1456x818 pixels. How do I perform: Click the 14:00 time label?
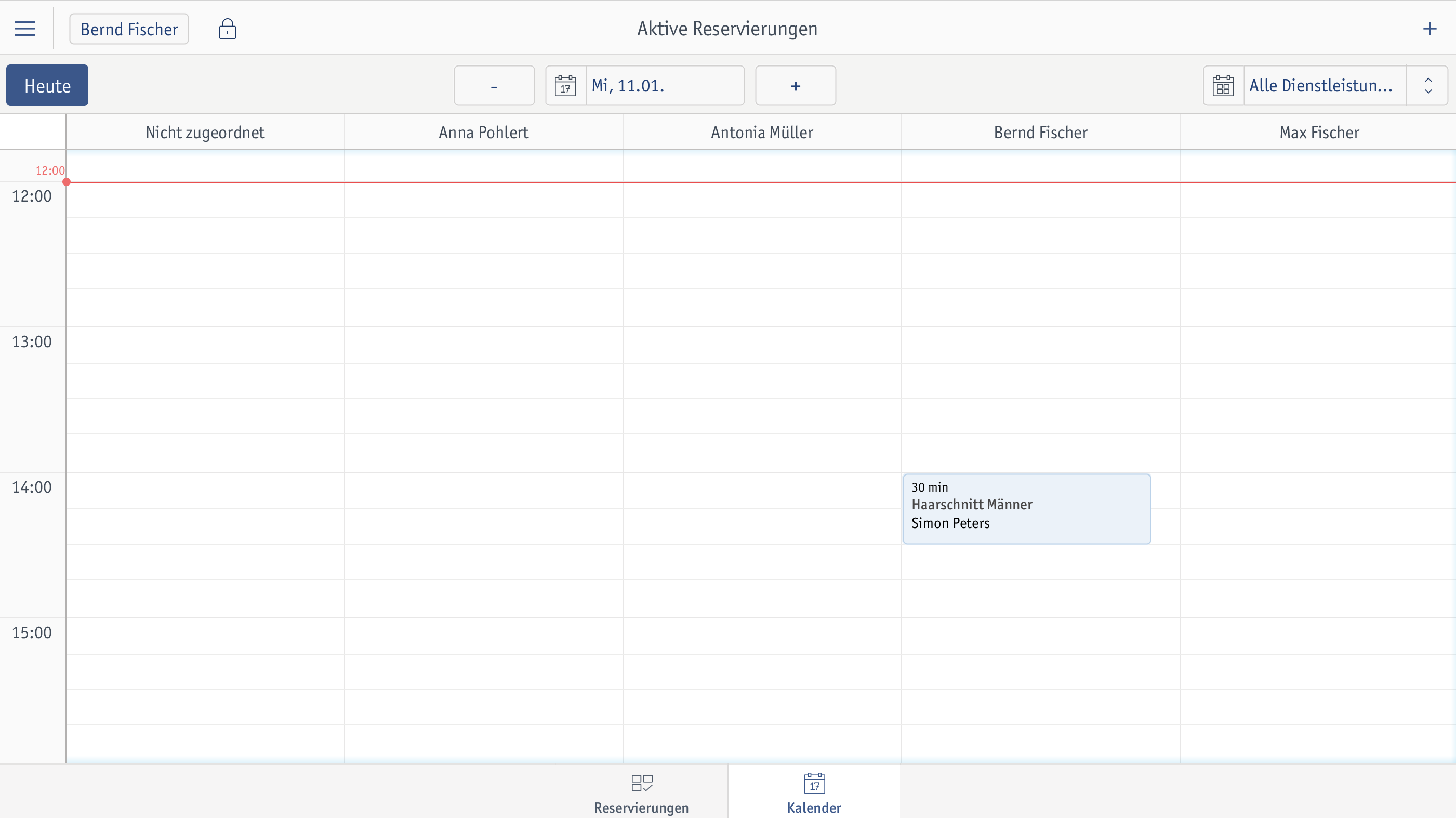pyautogui.click(x=32, y=487)
